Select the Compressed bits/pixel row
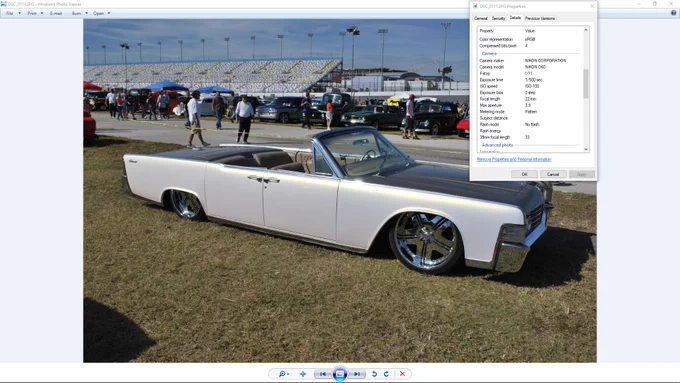 [530, 46]
